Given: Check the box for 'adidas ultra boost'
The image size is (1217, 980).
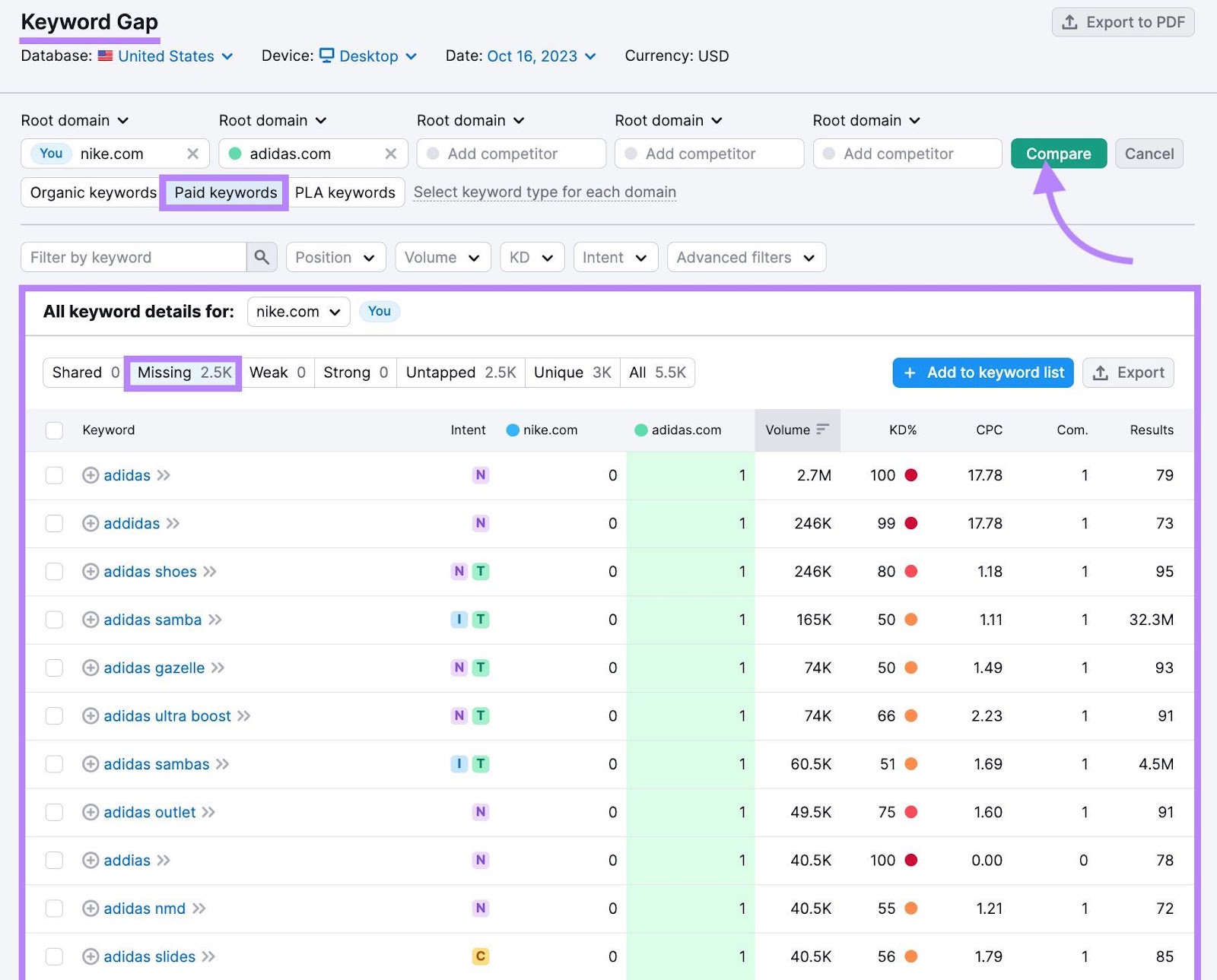Looking at the screenshot, I should click(54, 715).
